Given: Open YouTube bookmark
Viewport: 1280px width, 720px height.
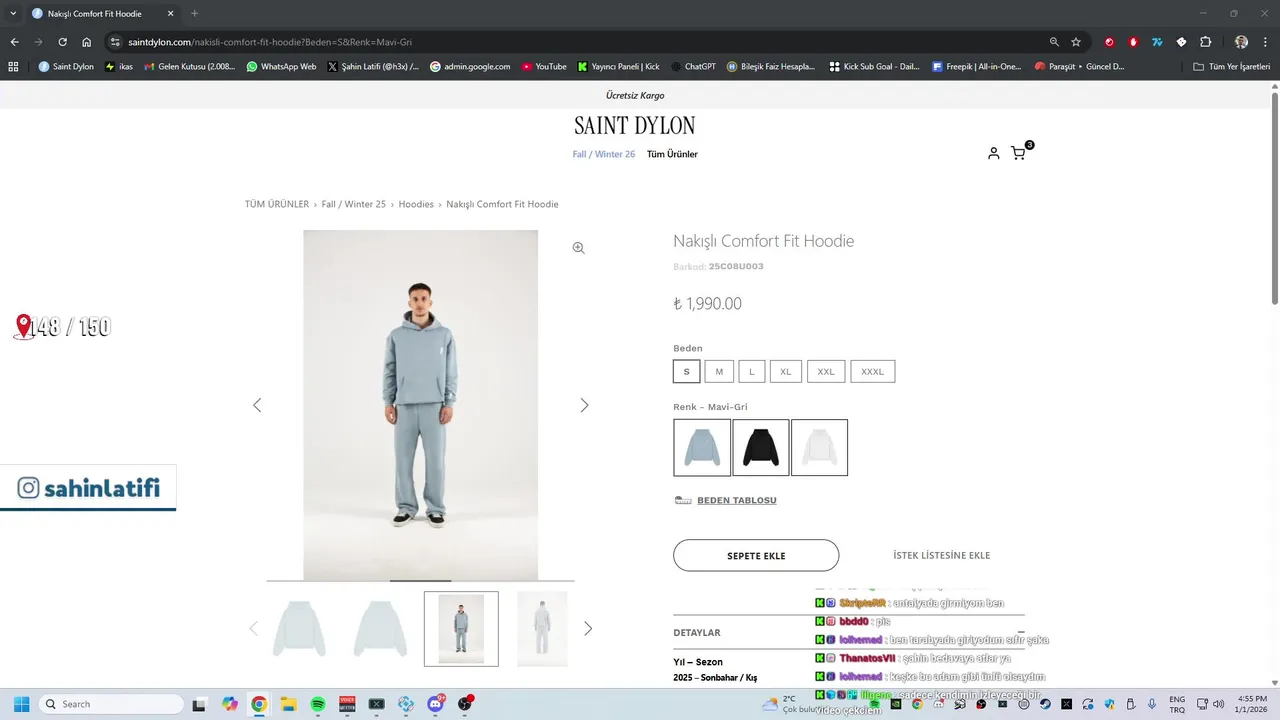Looking at the screenshot, I should click(x=544, y=67).
